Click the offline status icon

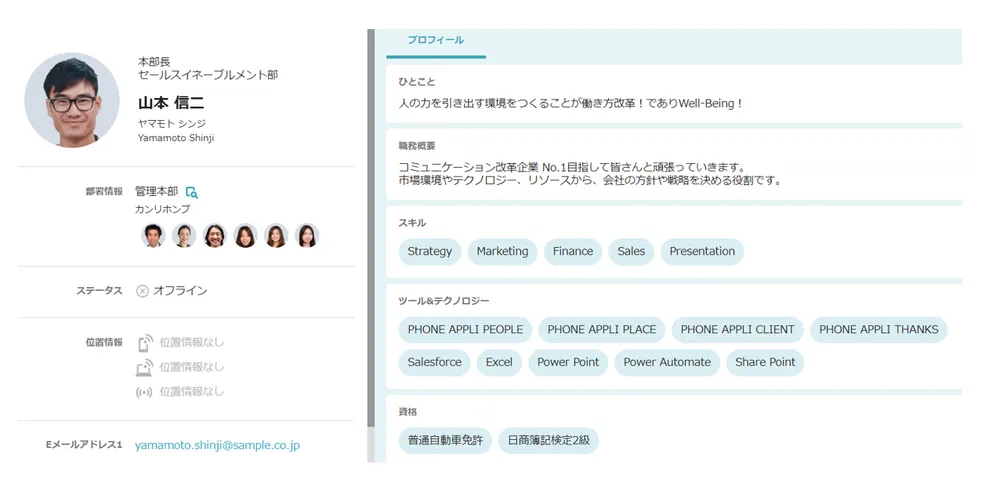point(142,291)
